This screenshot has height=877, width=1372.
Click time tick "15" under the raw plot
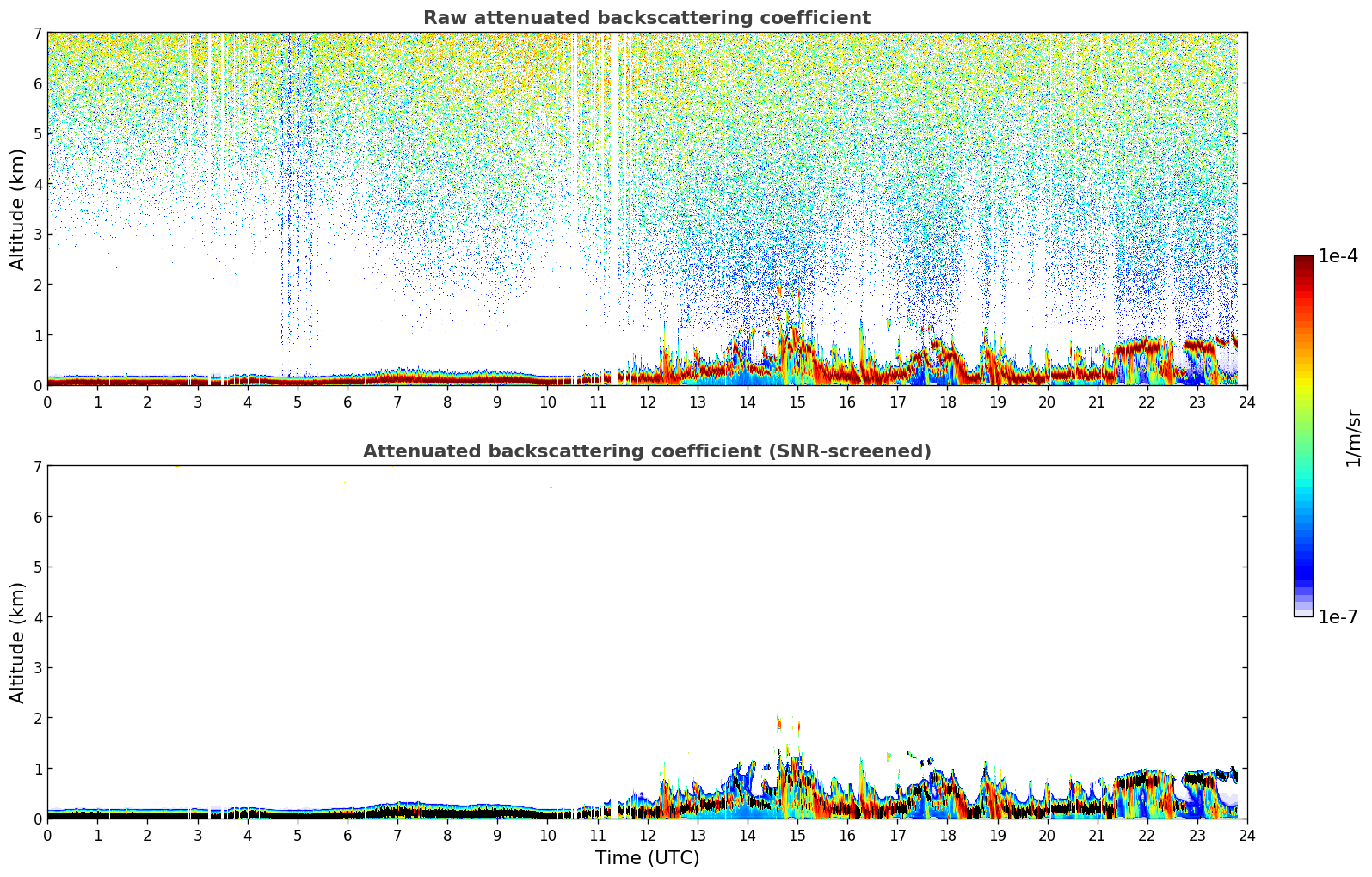click(x=797, y=402)
